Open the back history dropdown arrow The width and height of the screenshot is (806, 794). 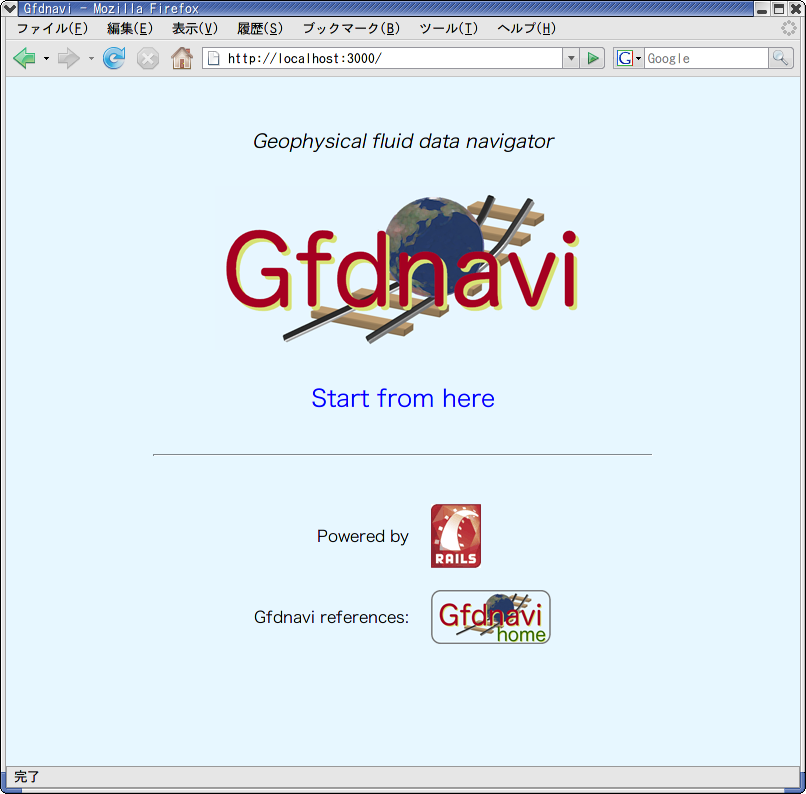coord(46,59)
